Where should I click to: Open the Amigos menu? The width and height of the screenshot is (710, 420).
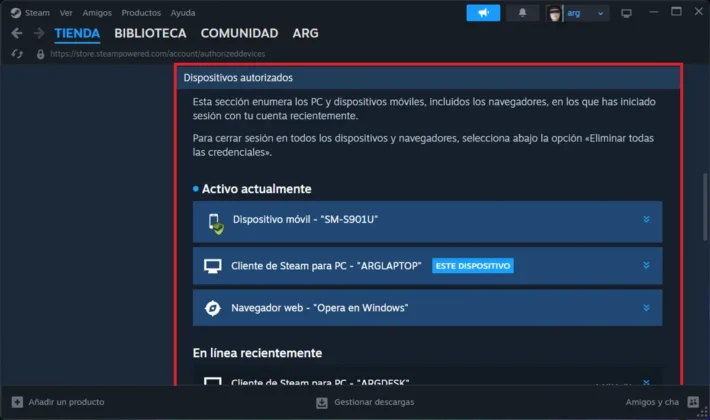[x=97, y=13]
